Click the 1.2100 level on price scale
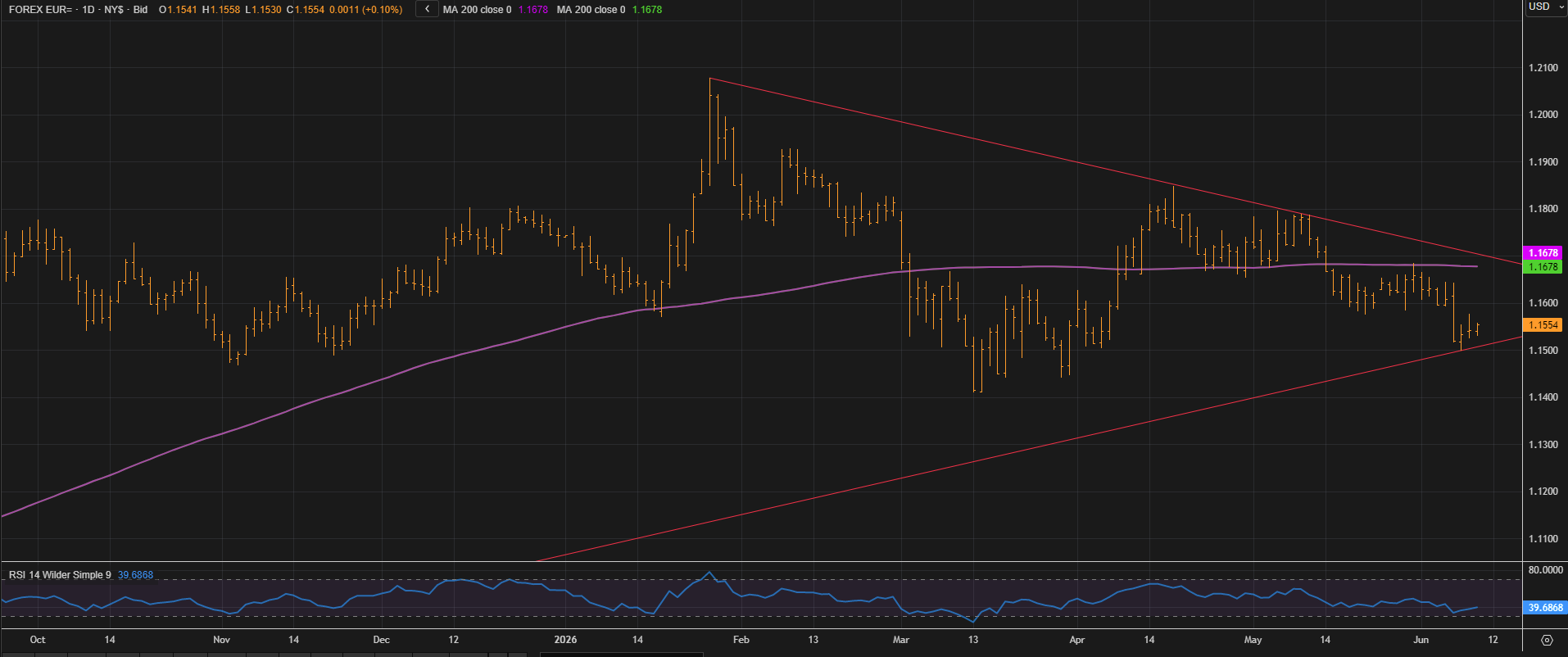This screenshot has height=657, width=1568. point(1543,68)
